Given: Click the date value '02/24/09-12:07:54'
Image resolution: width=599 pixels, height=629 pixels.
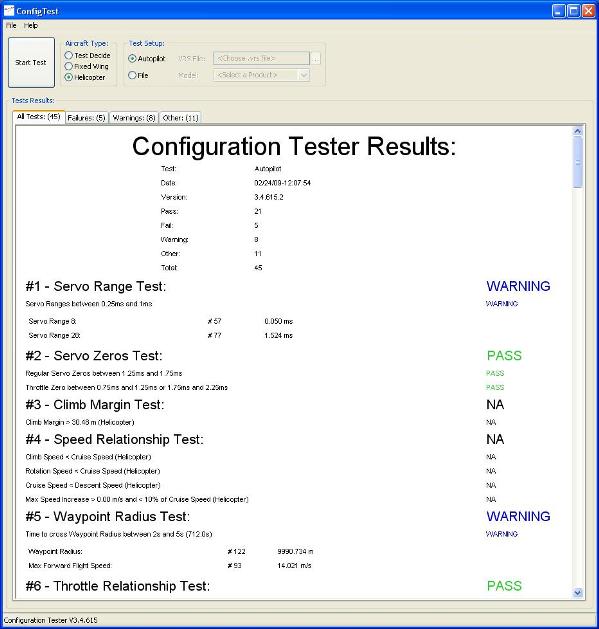Looking at the screenshot, I should tap(282, 183).
